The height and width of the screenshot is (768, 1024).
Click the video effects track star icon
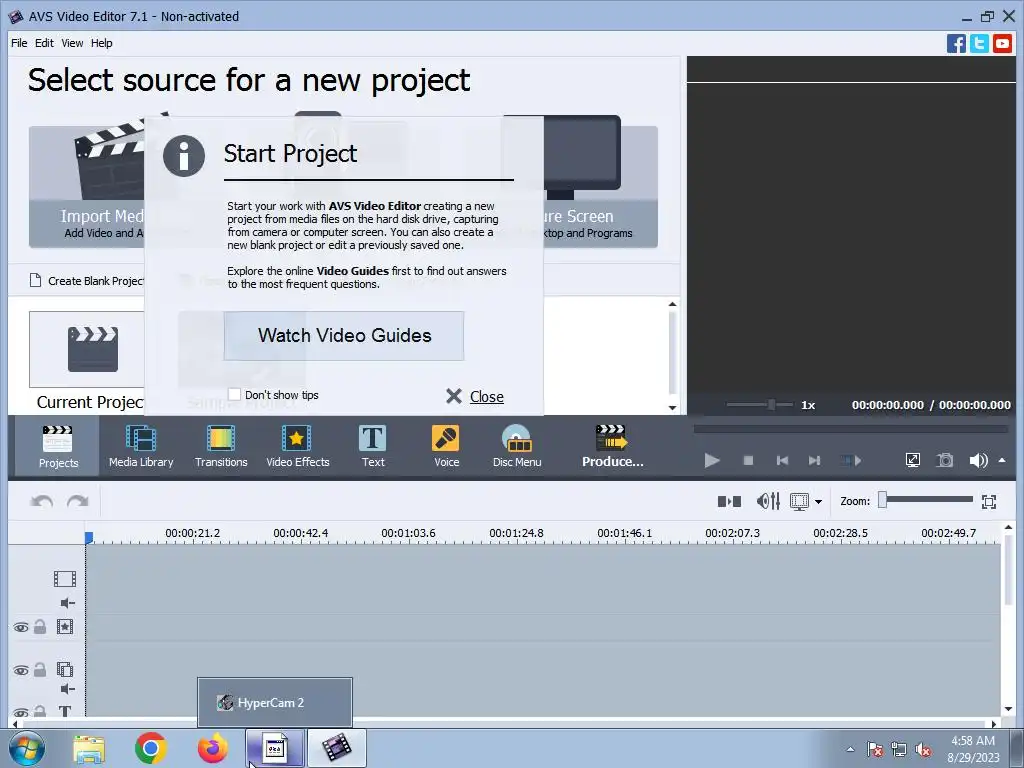65,627
